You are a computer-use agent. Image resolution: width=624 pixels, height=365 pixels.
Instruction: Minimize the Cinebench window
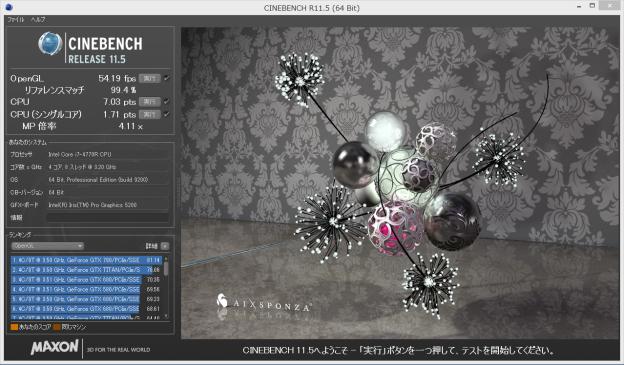coord(579,6)
